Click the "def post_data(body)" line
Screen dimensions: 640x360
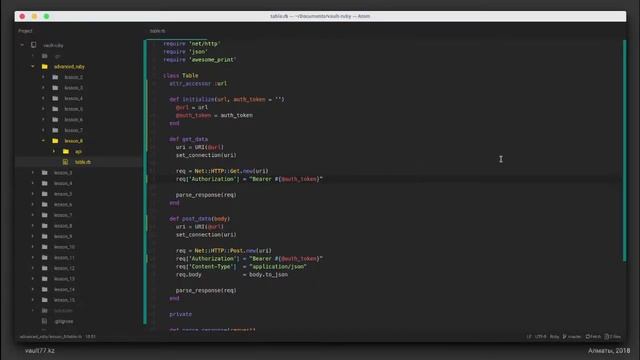coord(200,219)
